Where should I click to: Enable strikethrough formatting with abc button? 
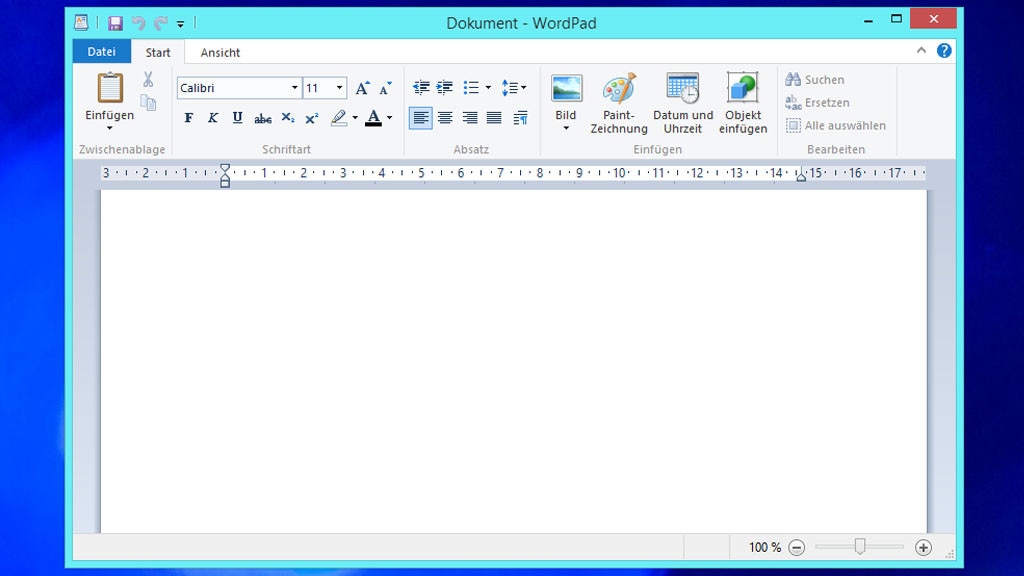(x=262, y=118)
